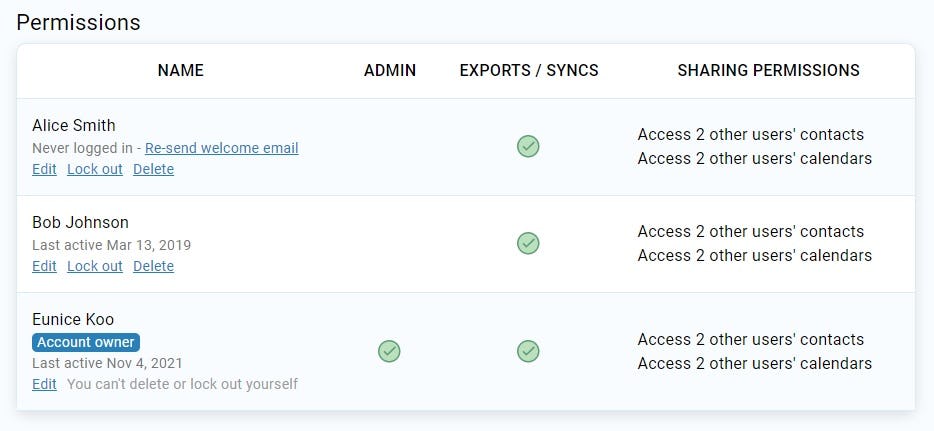The image size is (934, 431).
Task: Delete Alice Smith's account
Action: [x=153, y=169]
